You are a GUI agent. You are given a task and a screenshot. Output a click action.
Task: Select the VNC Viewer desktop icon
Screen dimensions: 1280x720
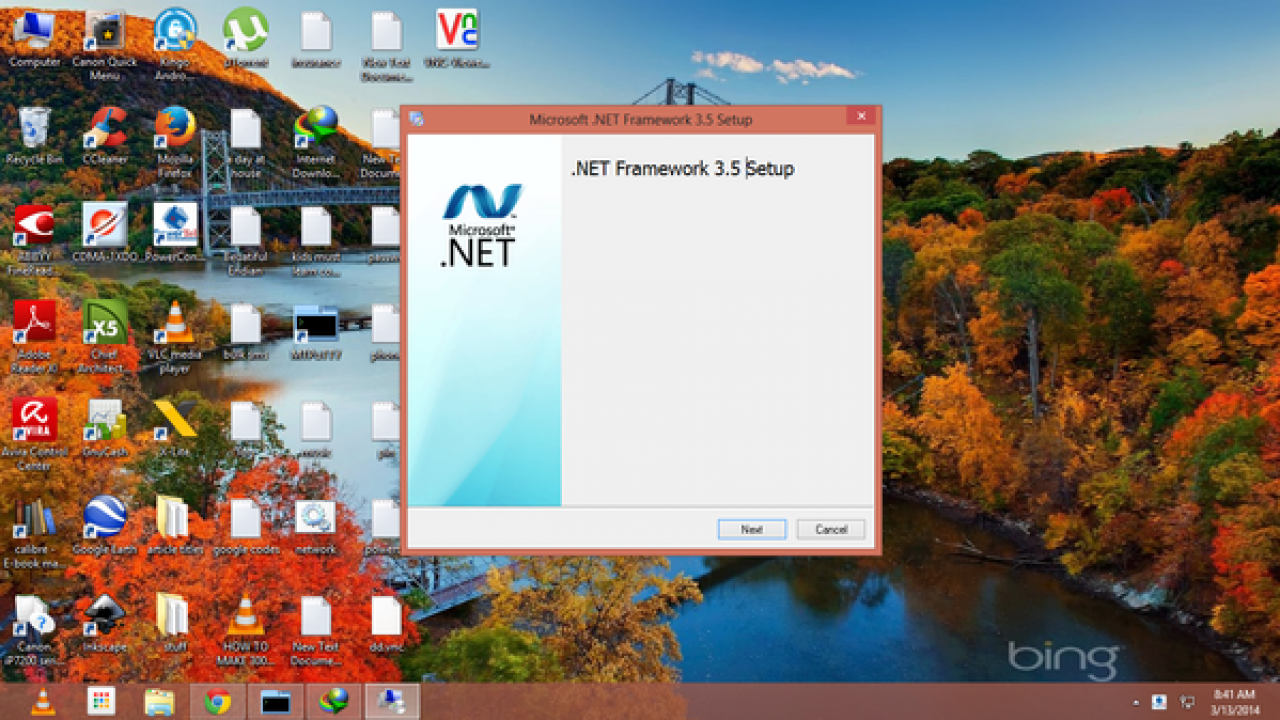click(457, 39)
